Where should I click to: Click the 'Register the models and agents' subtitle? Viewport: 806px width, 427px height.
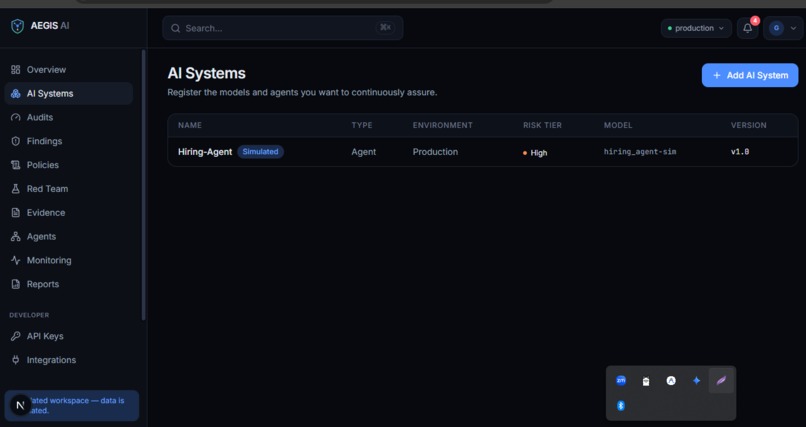point(302,92)
